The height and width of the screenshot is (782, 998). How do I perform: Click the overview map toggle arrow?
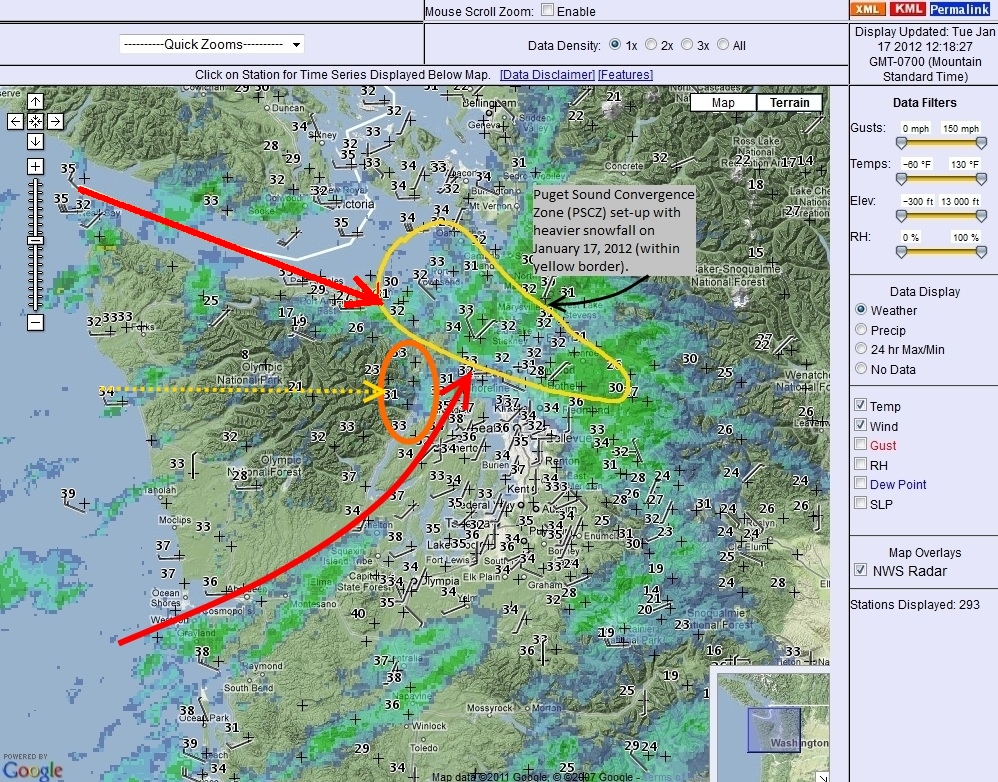coord(822,776)
